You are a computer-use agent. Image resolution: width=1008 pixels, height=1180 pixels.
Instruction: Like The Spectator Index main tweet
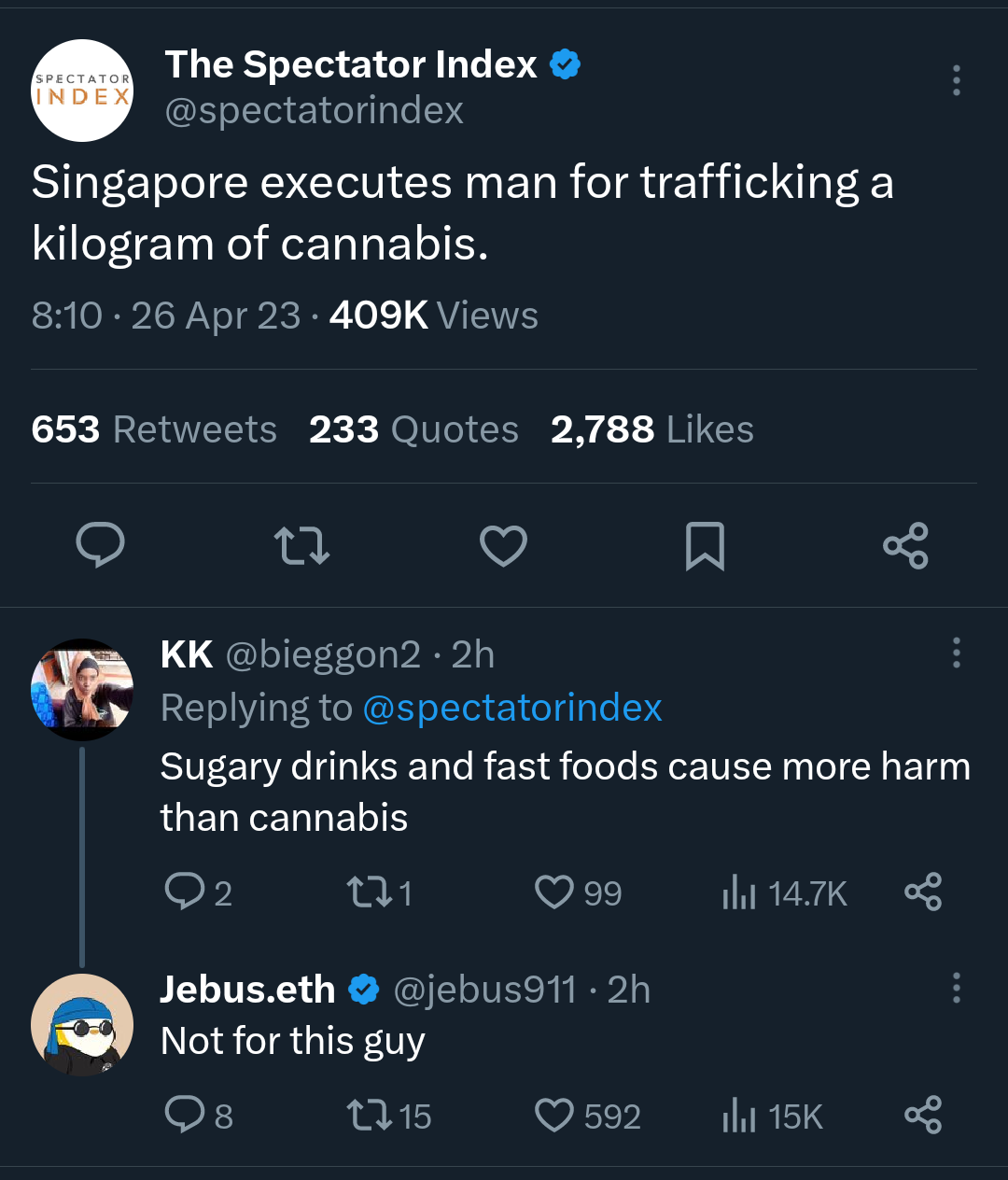(x=503, y=545)
